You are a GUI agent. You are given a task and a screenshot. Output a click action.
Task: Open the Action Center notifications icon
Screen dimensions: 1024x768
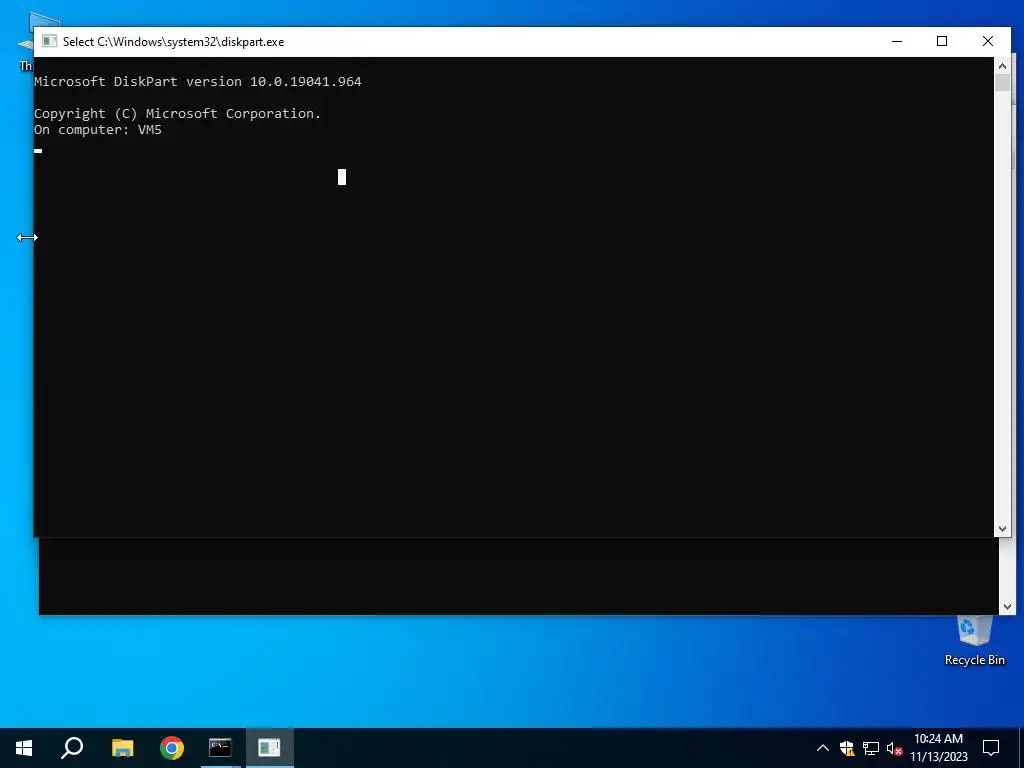coord(991,748)
